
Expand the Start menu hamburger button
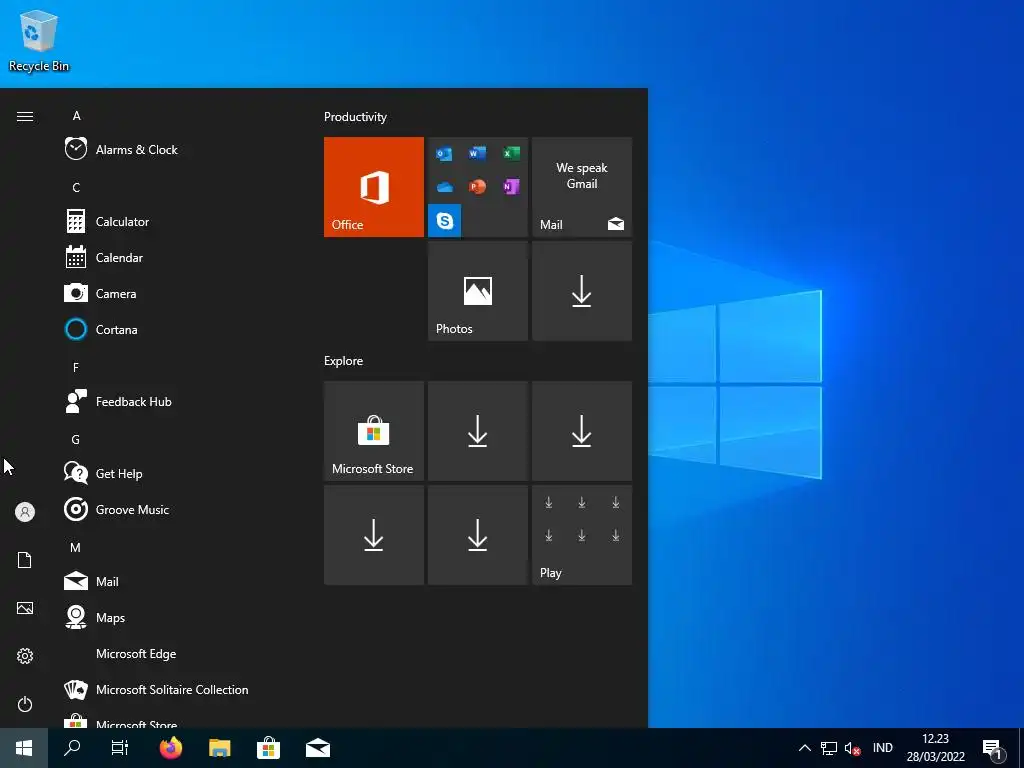(25, 116)
